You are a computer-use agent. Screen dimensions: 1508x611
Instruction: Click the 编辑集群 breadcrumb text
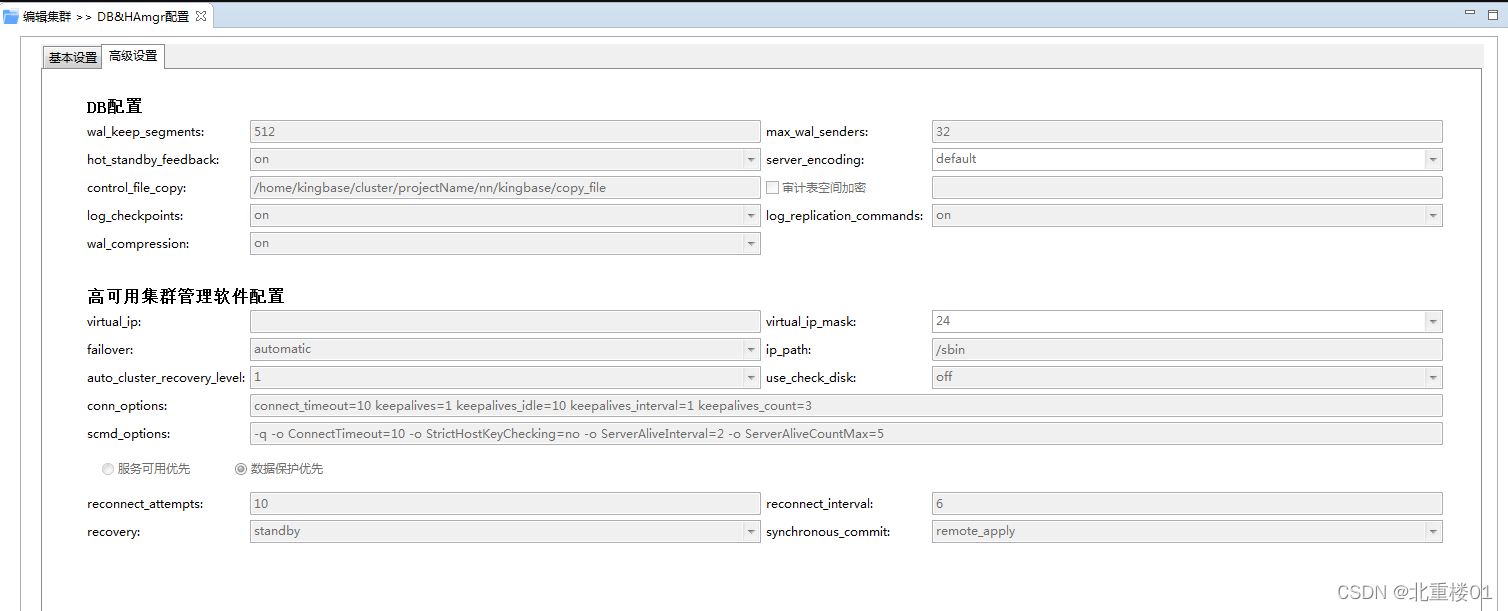point(47,16)
